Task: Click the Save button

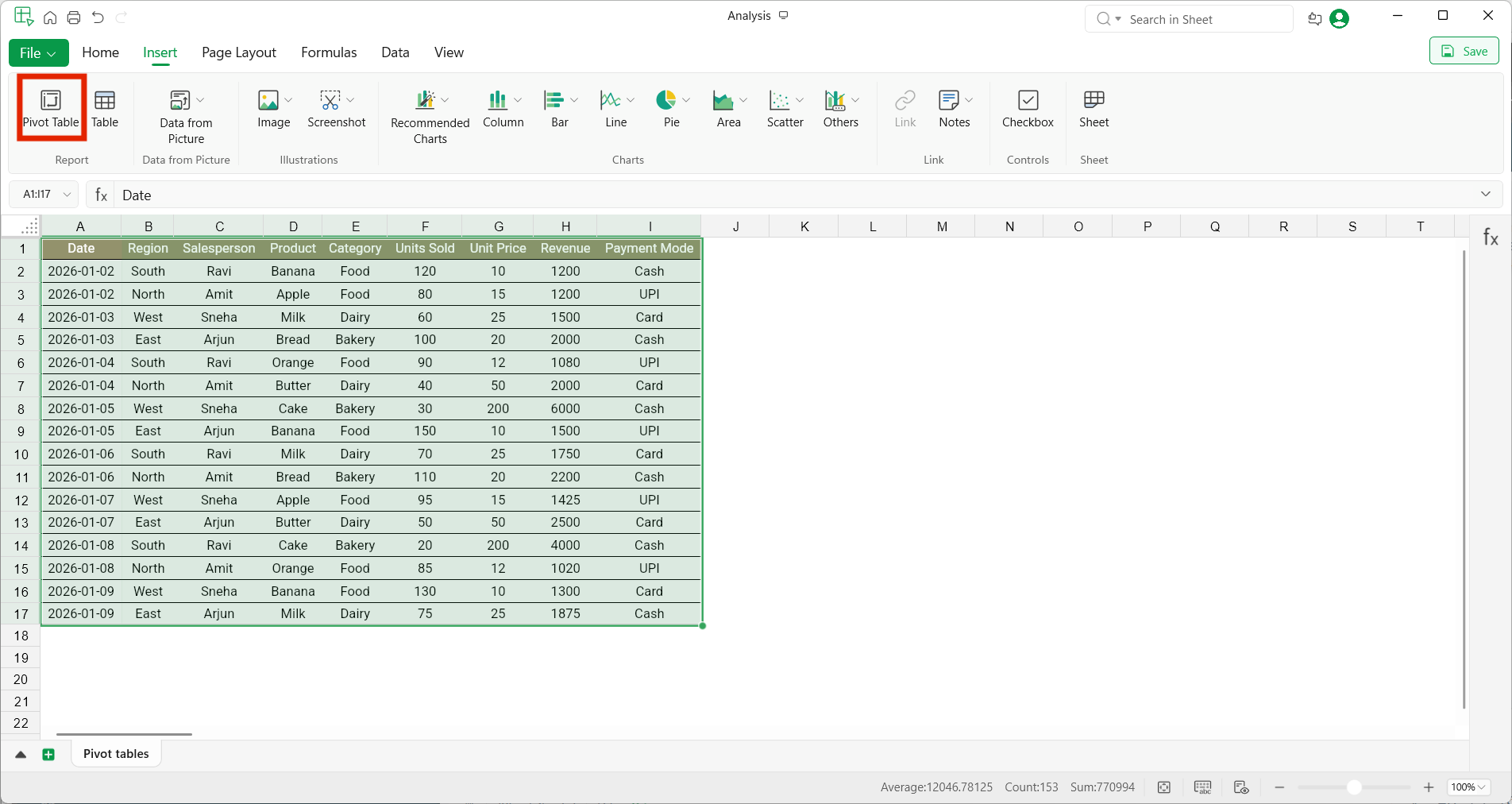Action: point(1464,52)
